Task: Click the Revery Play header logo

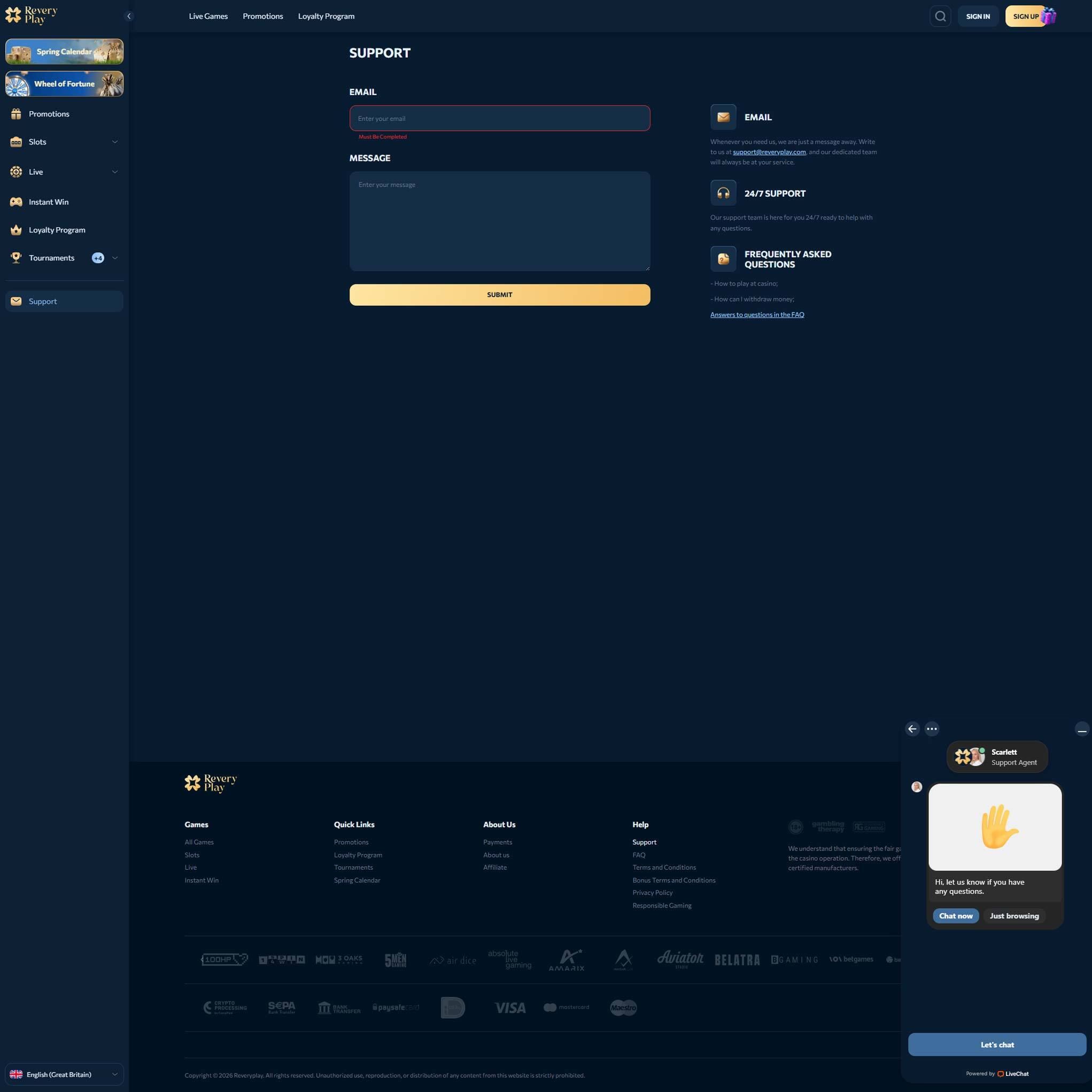Action: pyautogui.click(x=32, y=16)
